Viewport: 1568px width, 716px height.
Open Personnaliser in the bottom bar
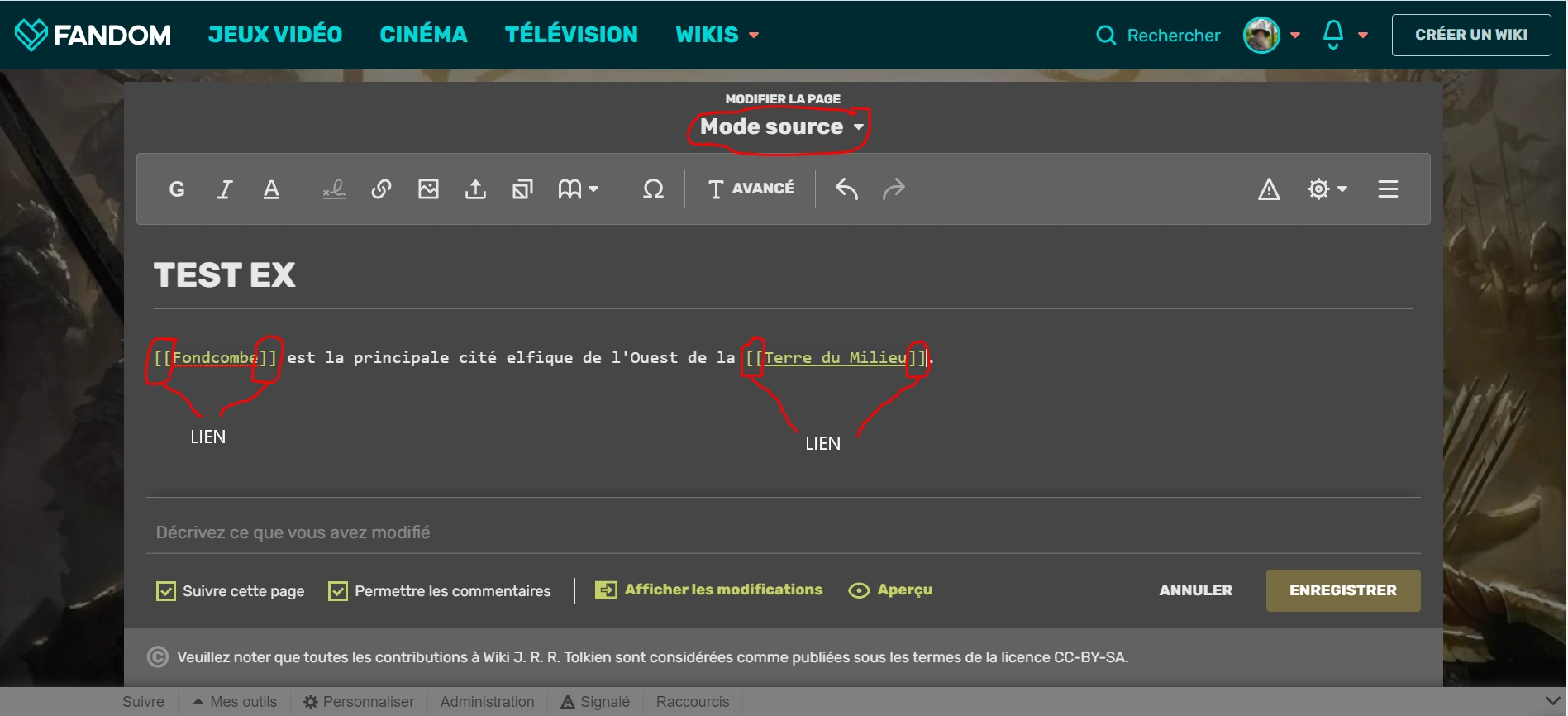[359, 702]
